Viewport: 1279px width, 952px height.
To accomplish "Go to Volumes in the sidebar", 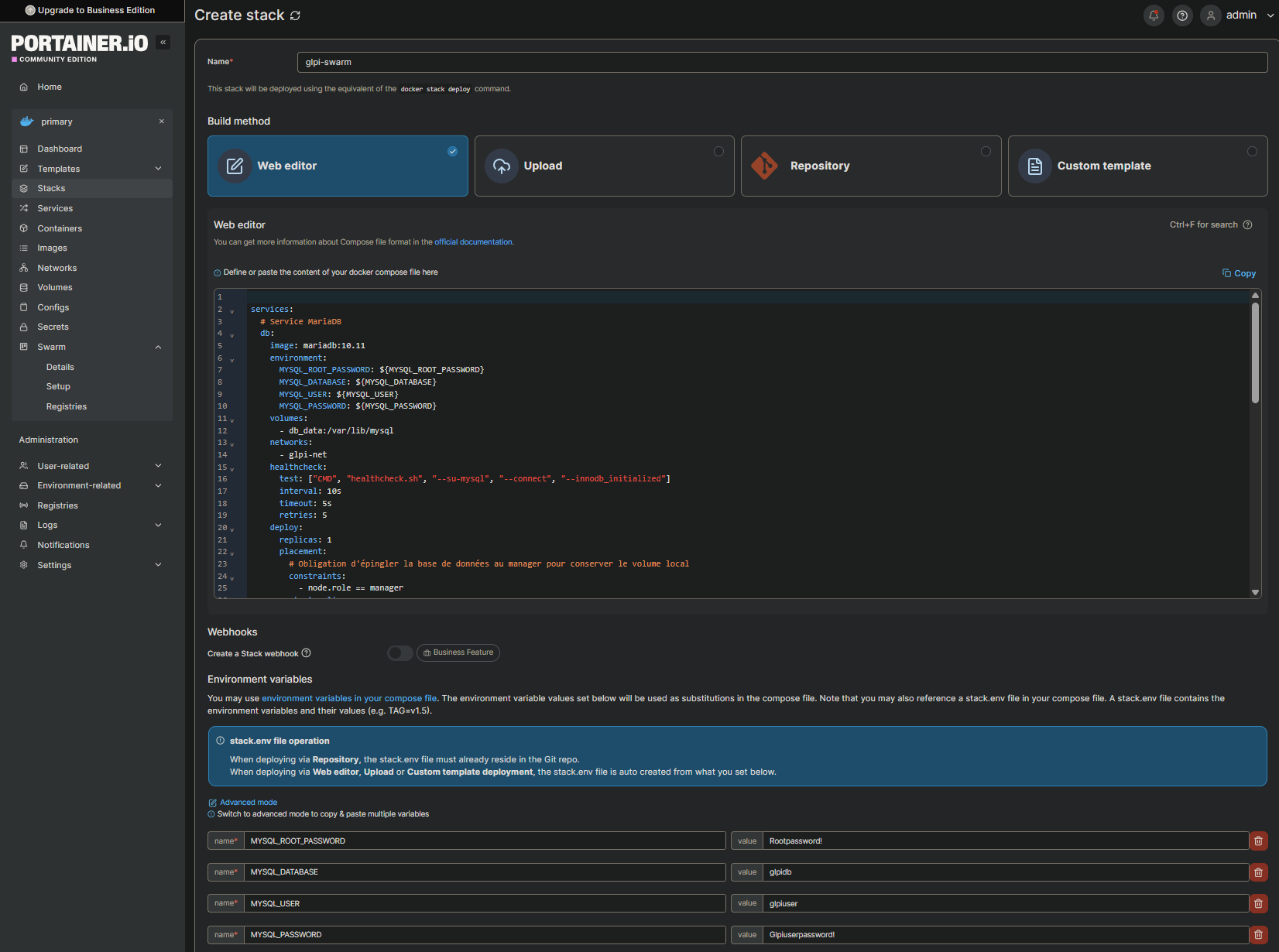I will click(55, 287).
